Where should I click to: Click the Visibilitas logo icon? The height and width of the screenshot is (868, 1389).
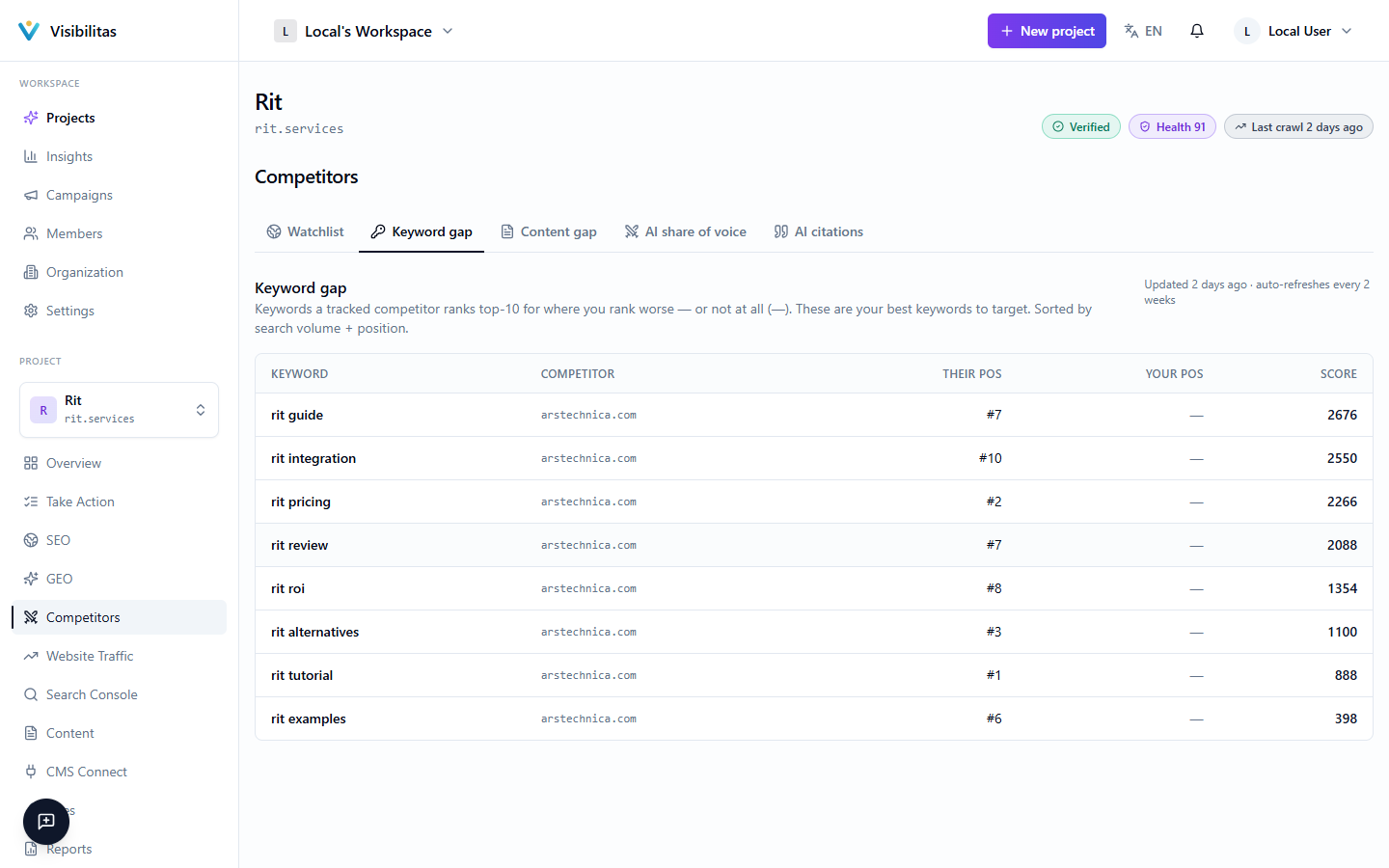click(x=29, y=31)
